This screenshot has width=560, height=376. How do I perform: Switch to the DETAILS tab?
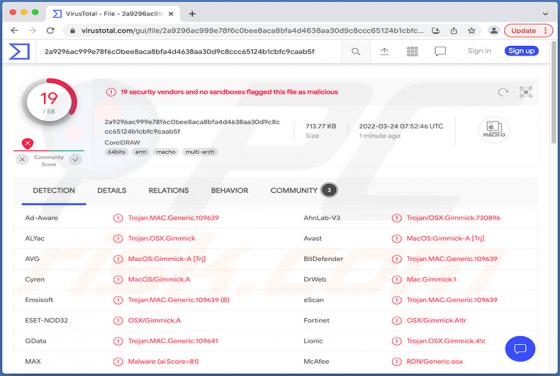click(112, 191)
